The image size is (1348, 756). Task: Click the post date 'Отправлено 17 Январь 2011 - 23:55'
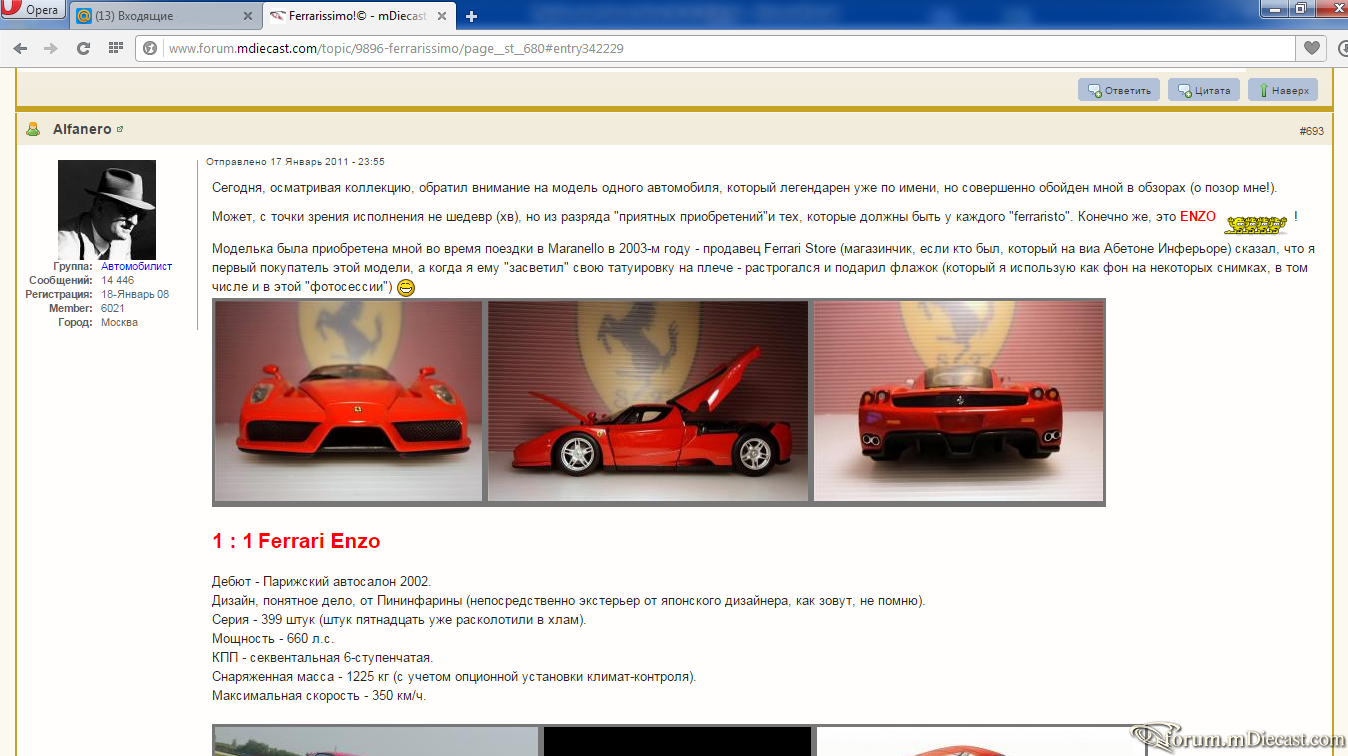pyautogui.click(x=295, y=161)
